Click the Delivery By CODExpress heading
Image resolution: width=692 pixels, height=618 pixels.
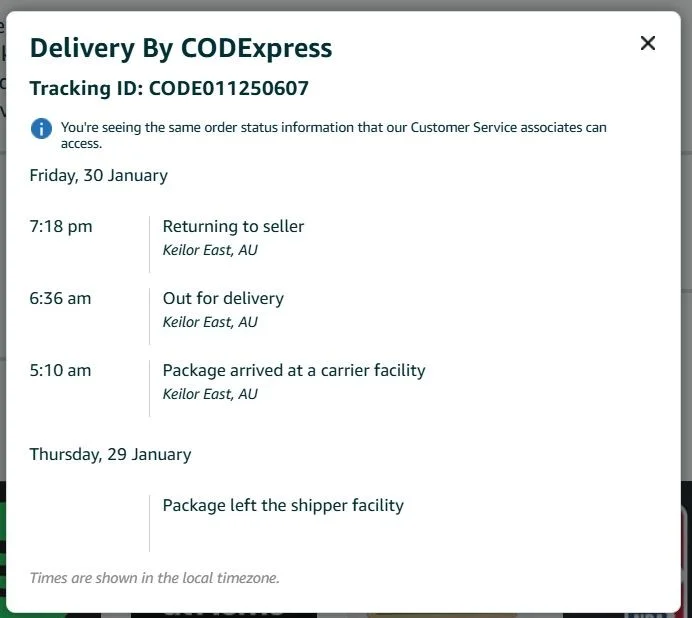tap(180, 48)
